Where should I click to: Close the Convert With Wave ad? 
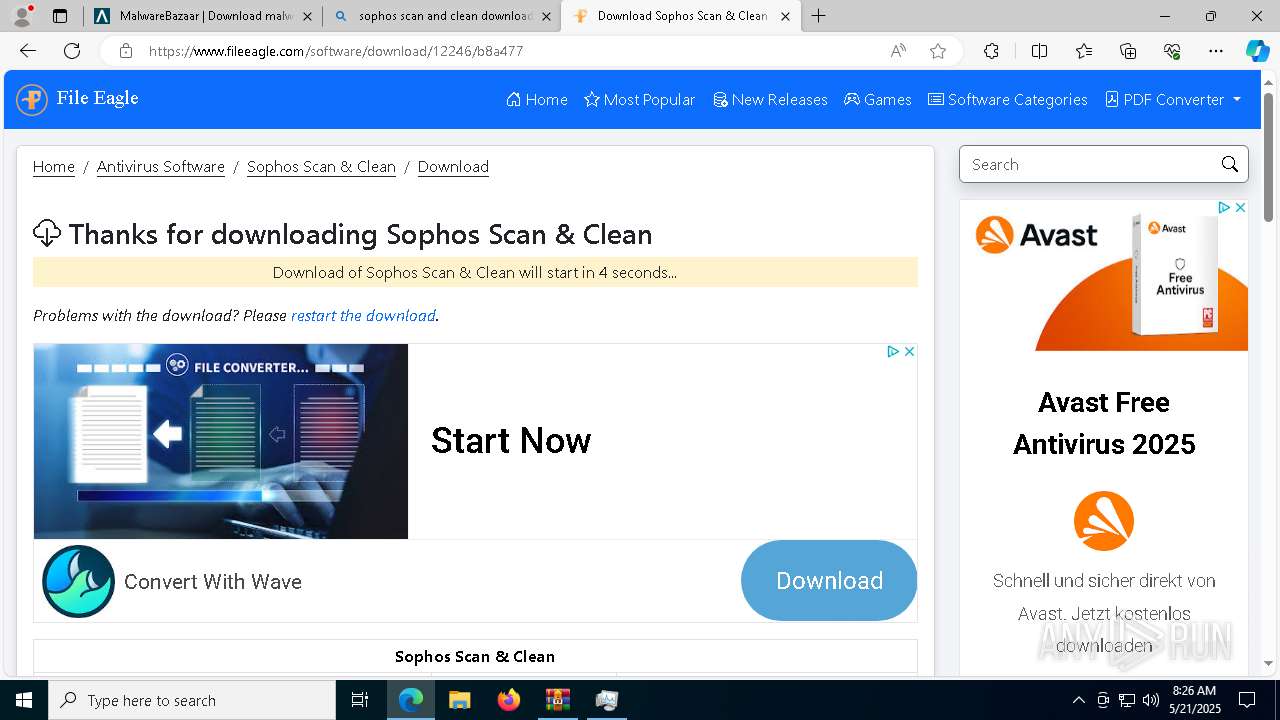click(x=909, y=351)
